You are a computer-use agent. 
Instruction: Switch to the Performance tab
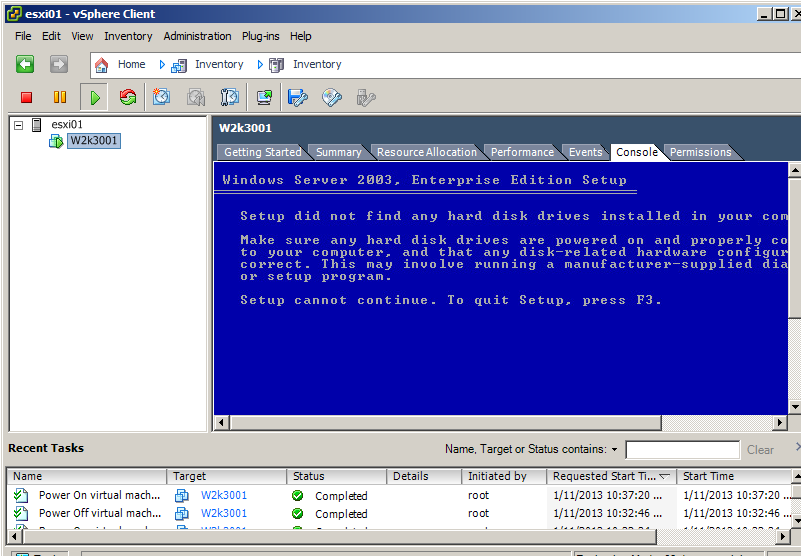pos(522,152)
